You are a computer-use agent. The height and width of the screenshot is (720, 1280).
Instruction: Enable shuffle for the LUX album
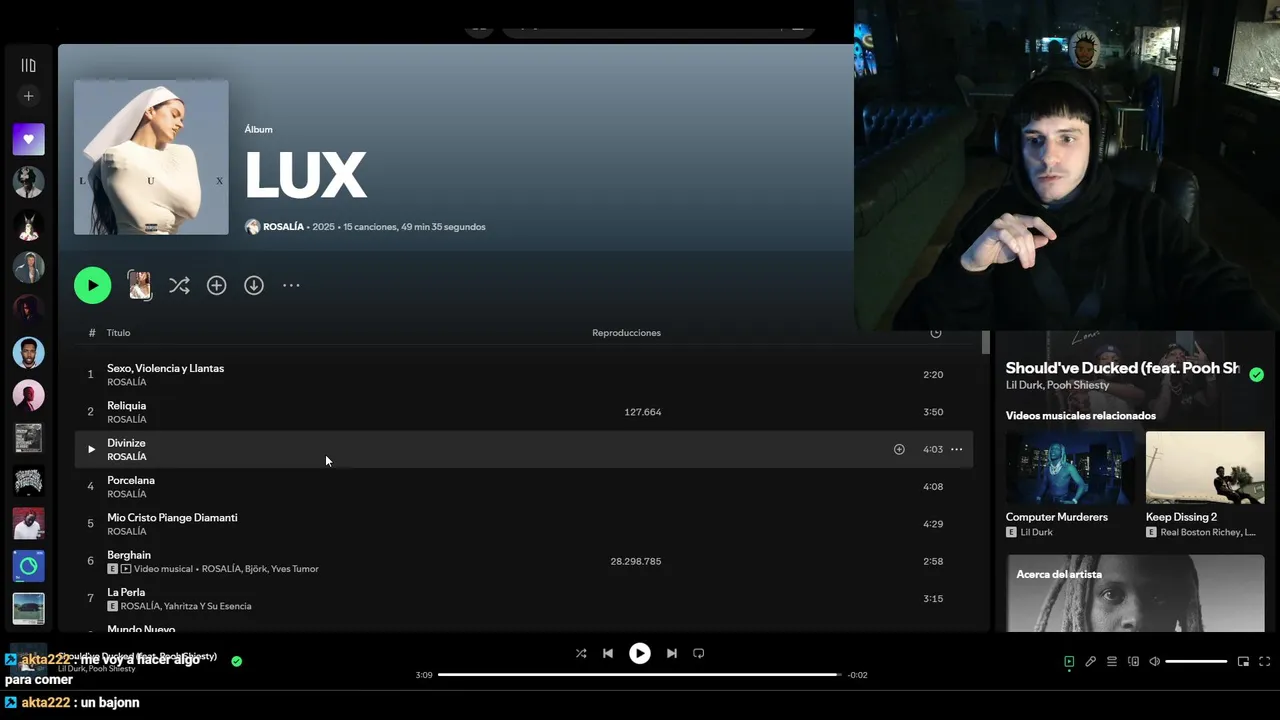(x=179, y=285)
